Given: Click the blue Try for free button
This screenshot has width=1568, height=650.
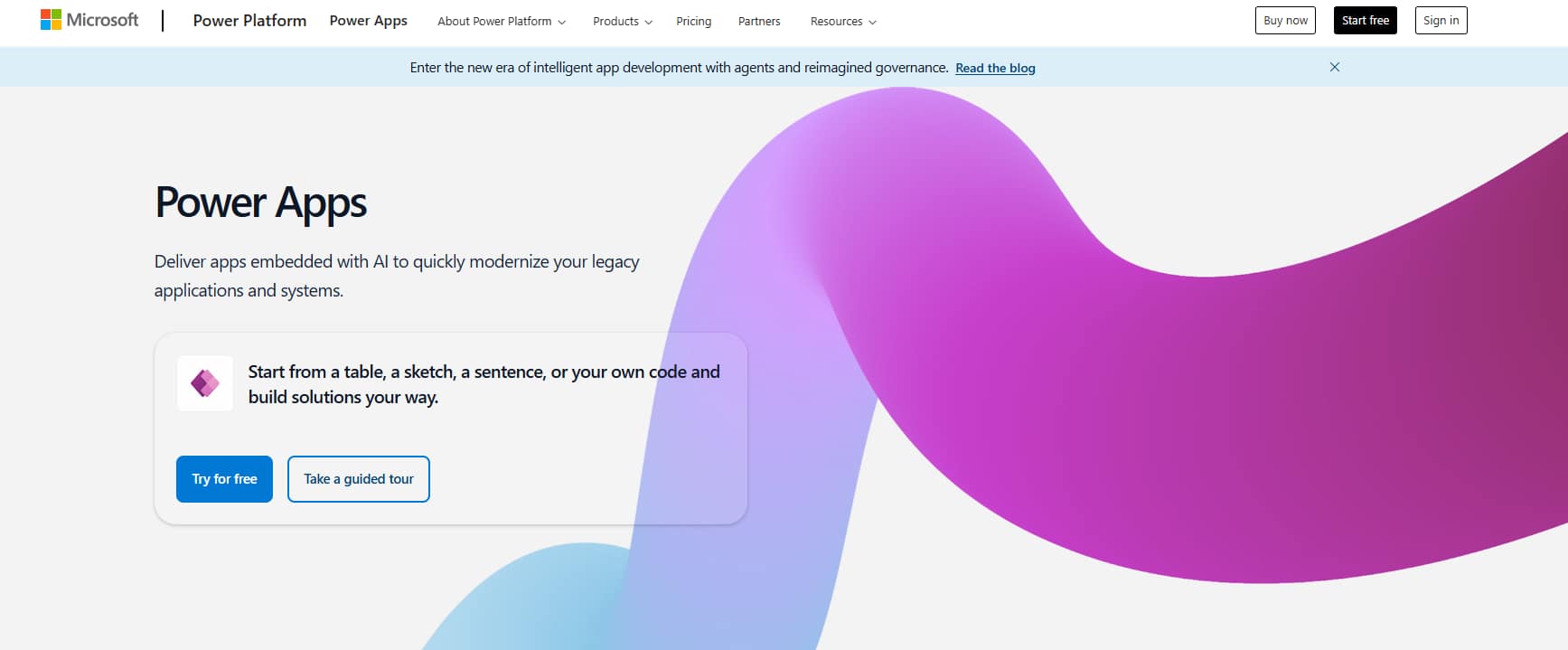Looking at the screenshot, I should [x=224, y=479].
